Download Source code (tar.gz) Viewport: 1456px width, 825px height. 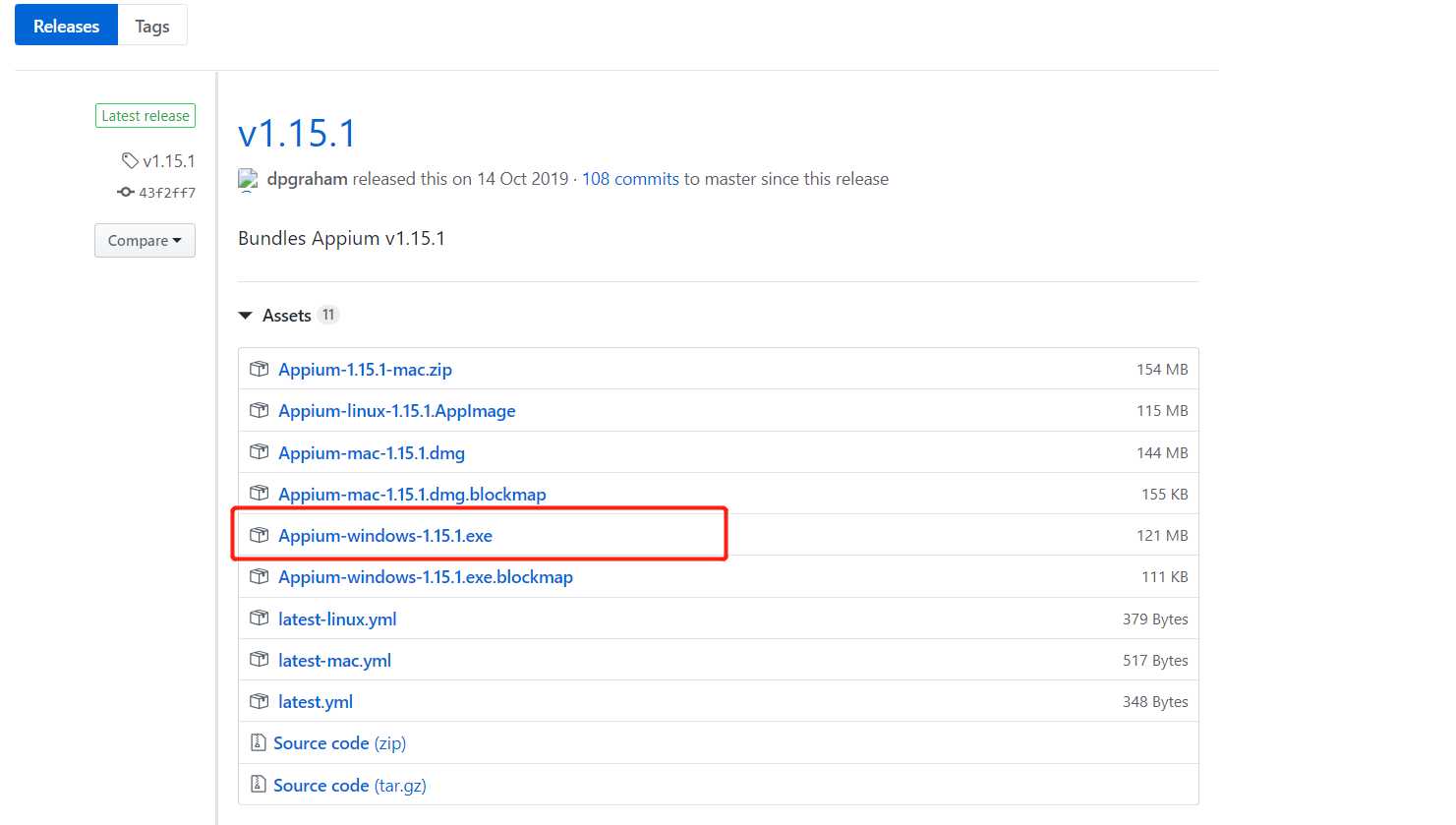pyautogui.click(x=350, y=786)
